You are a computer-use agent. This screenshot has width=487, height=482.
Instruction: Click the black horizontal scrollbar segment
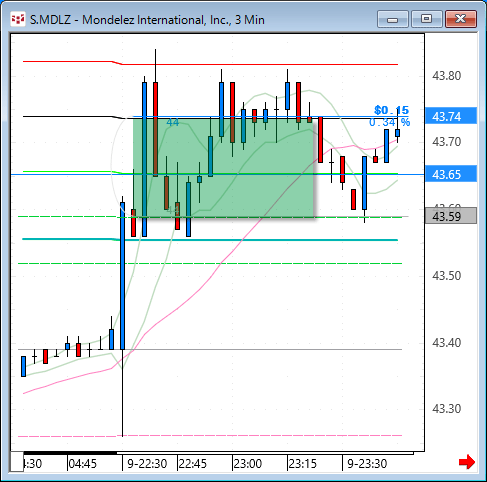coord(70,453)
